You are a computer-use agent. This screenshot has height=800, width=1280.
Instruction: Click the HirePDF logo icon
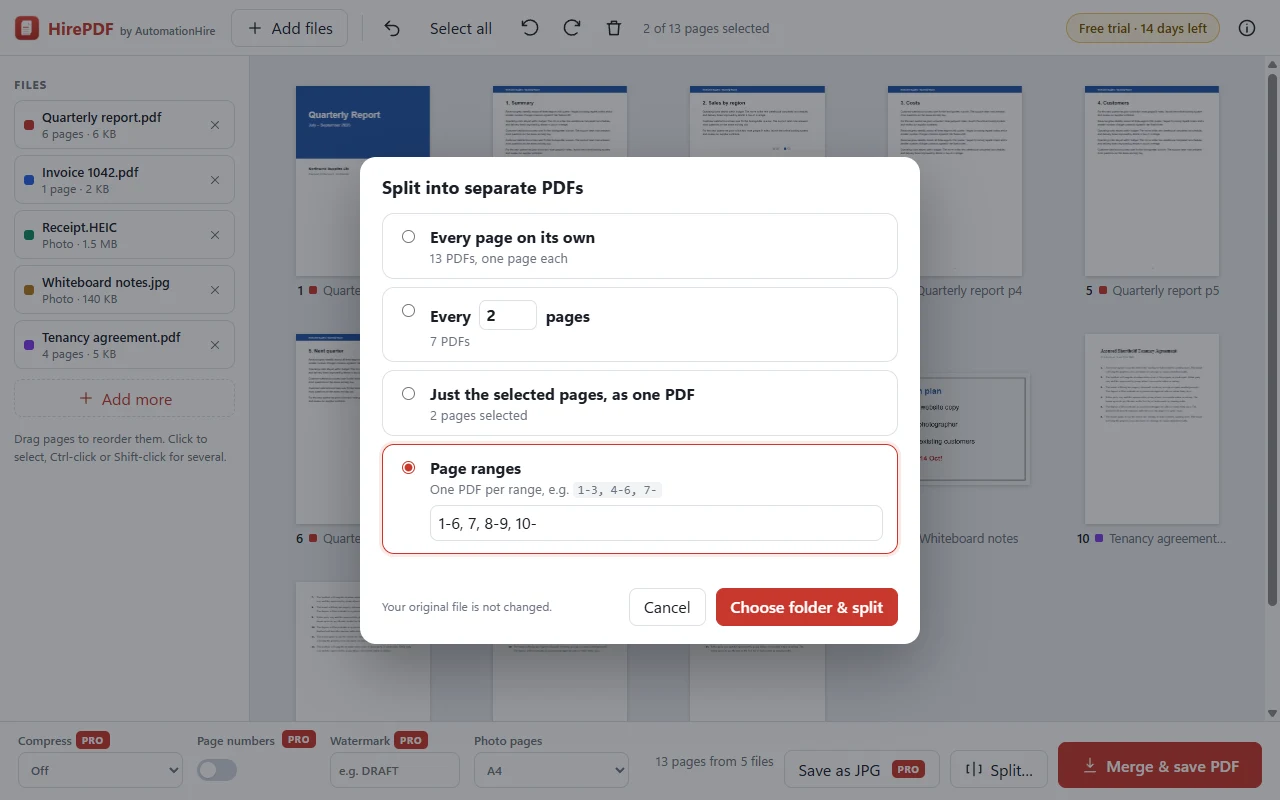[27, 28]
